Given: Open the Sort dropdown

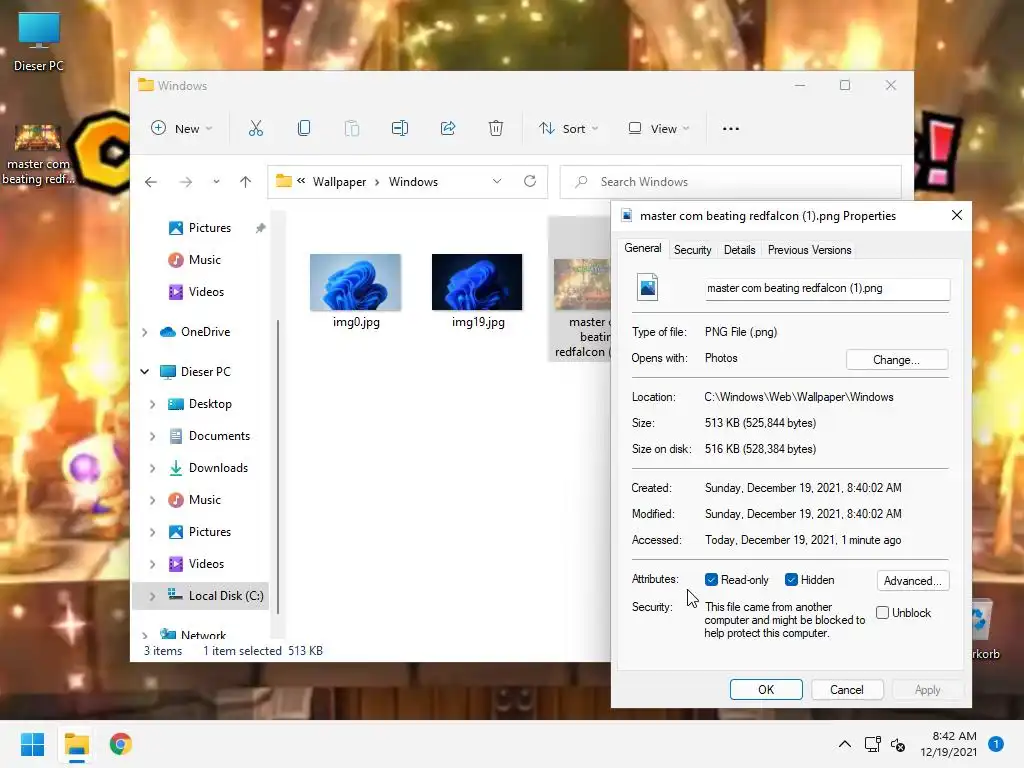Looking at the screenshot, I should click(x=568, y=129).
